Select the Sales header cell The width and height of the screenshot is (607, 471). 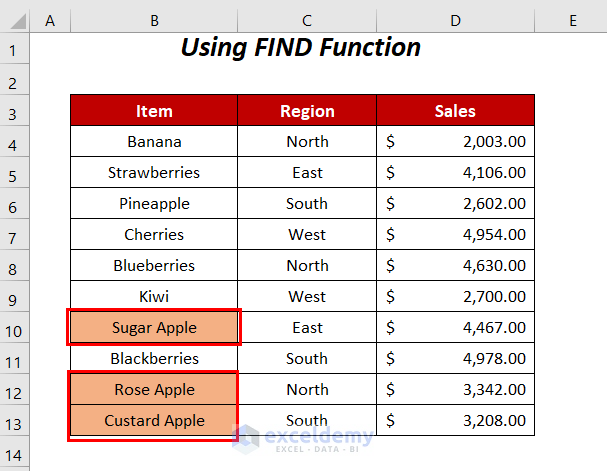[x=455, y=111]
